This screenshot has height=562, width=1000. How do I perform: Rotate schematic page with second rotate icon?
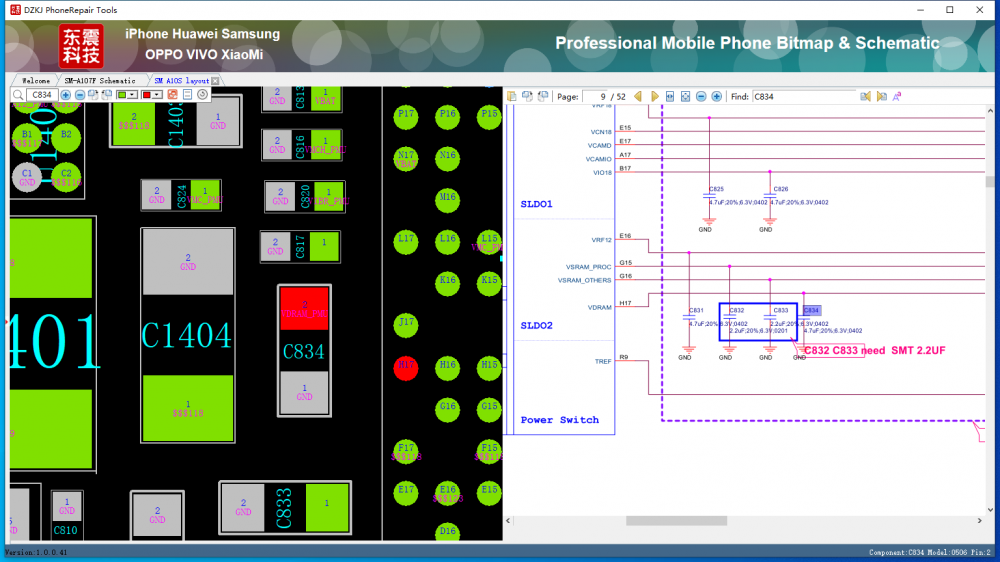click(543, 96)
